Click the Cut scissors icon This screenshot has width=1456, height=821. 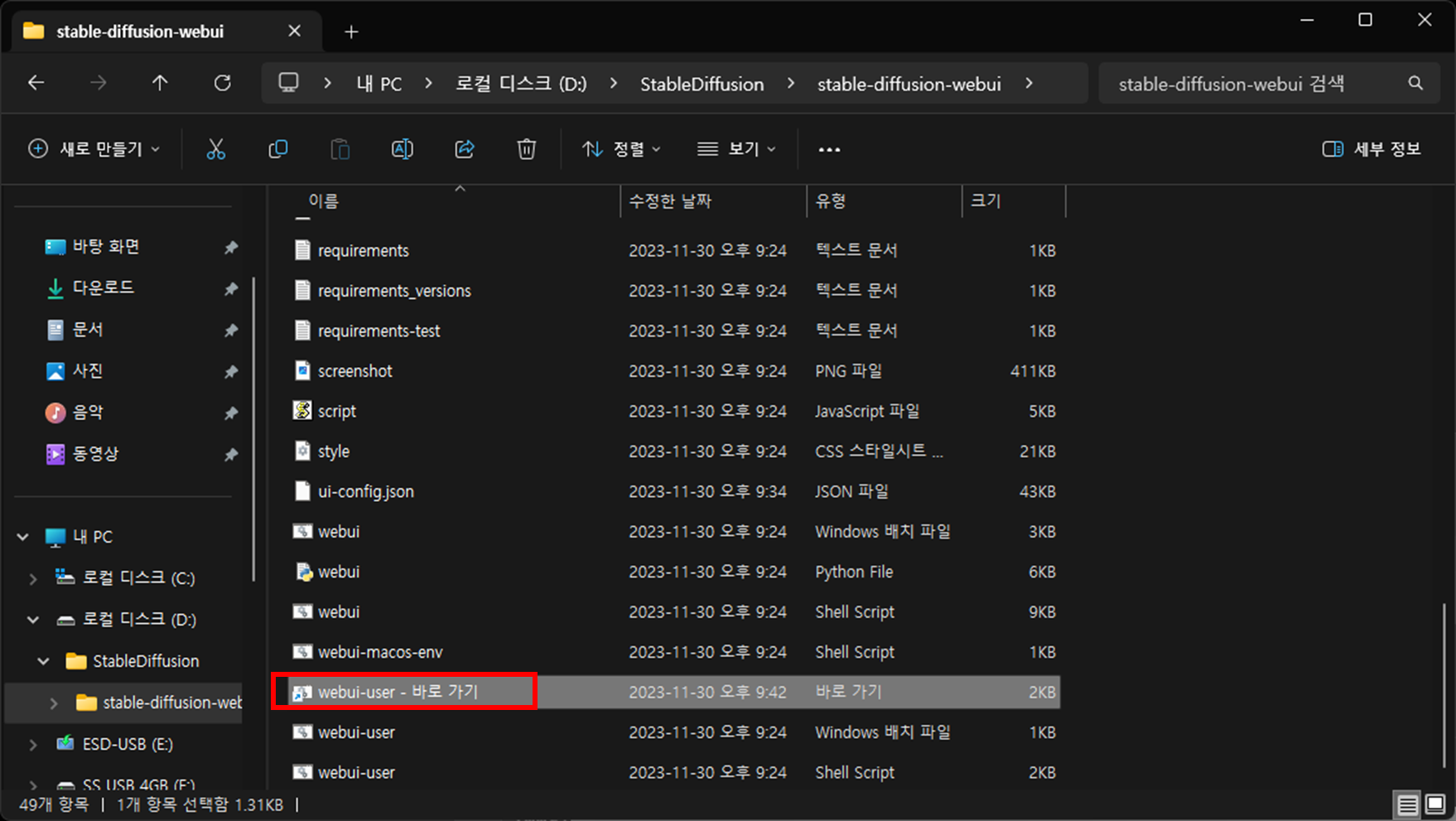tap(215, 149)
